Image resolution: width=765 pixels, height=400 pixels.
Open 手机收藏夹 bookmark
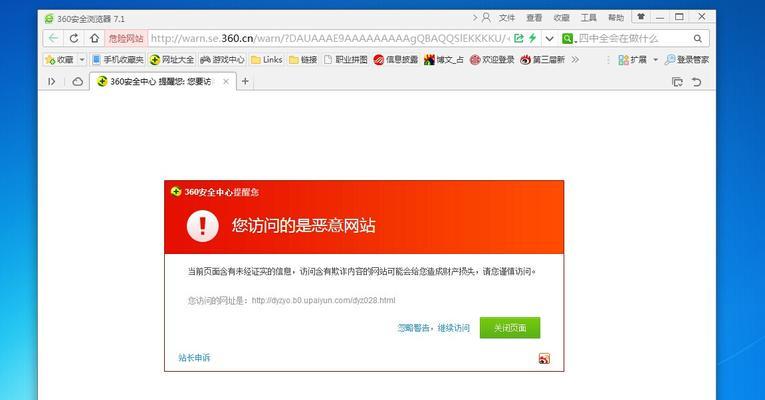tap(118, 60)
